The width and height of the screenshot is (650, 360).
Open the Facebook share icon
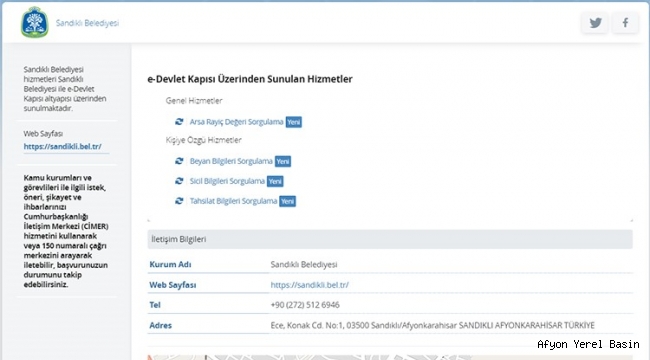click(625, 22)
